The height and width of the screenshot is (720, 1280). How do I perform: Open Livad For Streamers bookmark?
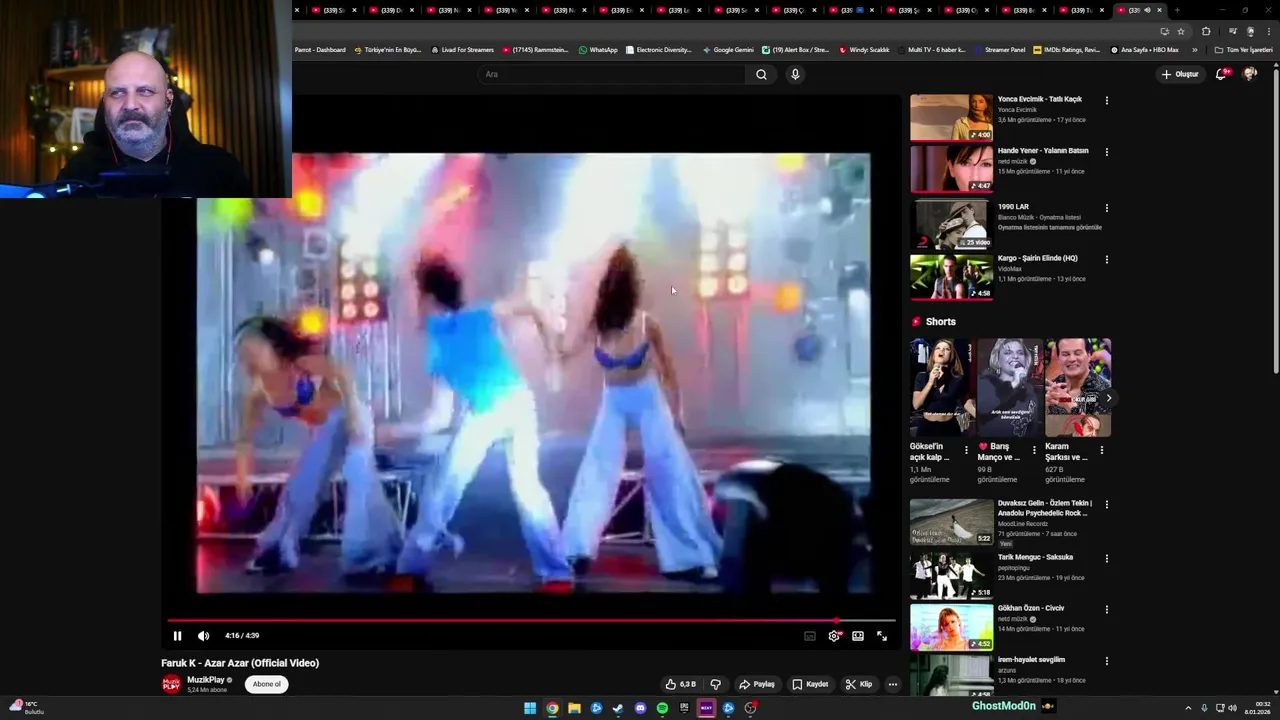[462, 49]
